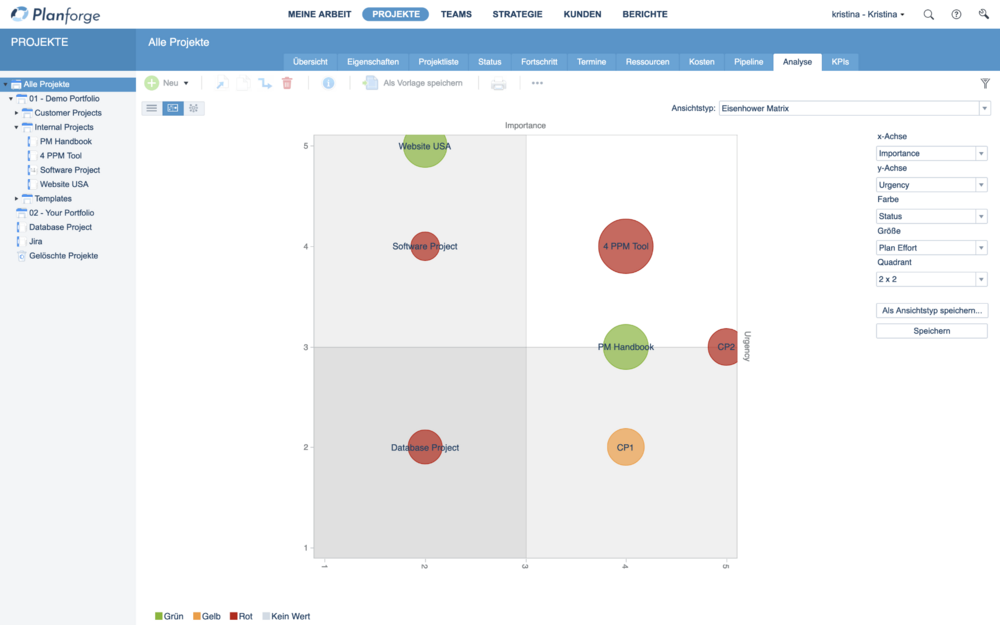Switch to the KPIs tab
Screen dimensions: 1000x625
840,62
